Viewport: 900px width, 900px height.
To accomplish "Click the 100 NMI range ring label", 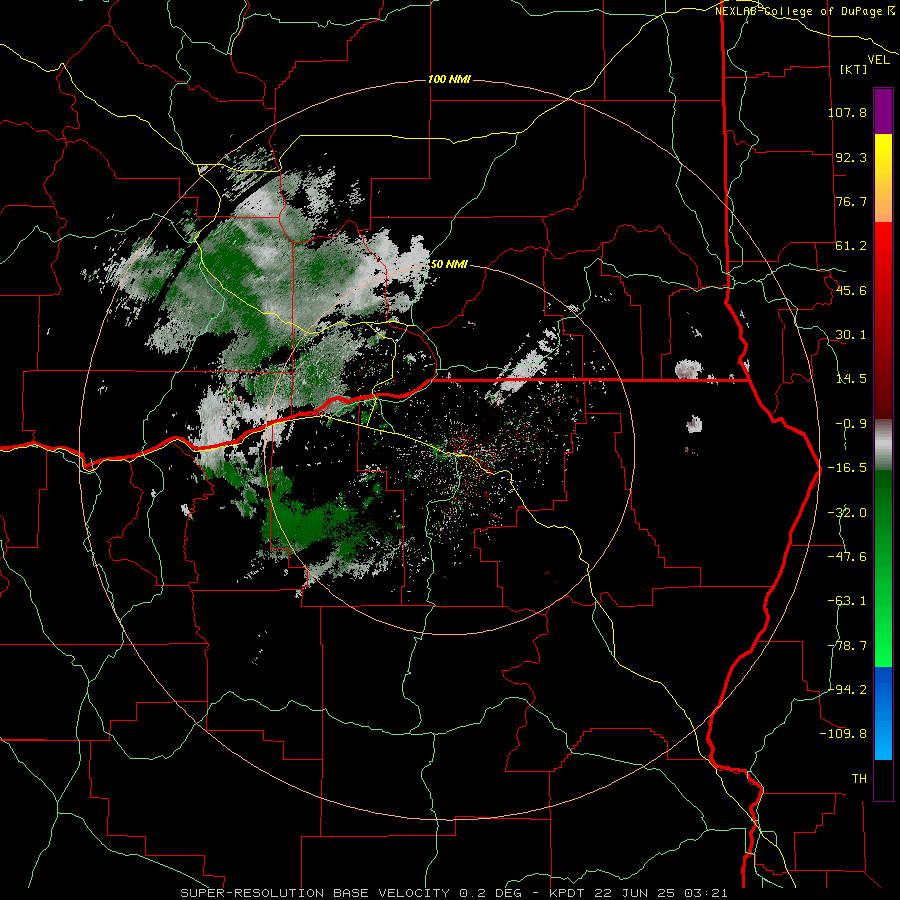I will [x=449, y=79].
